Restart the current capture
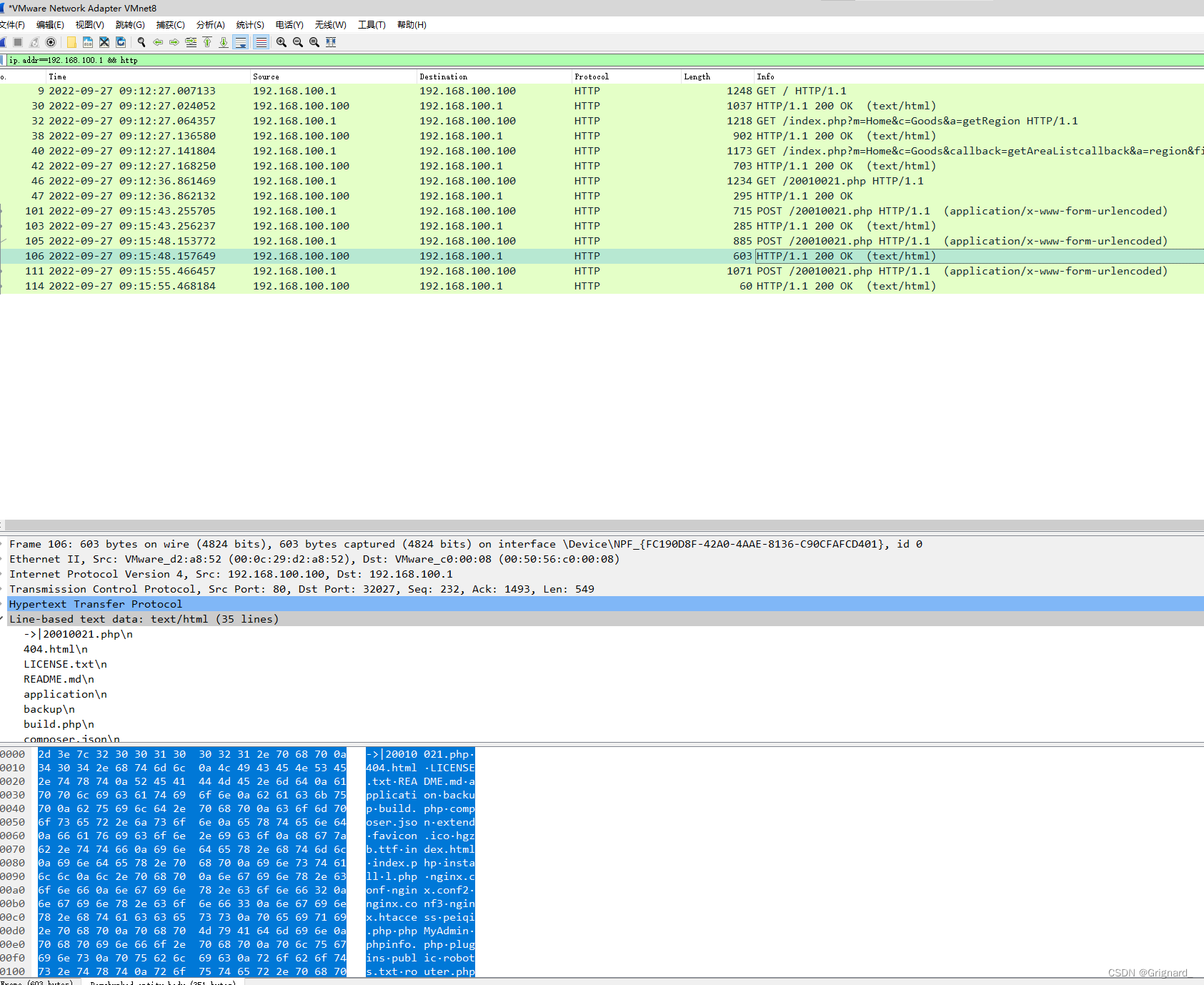The height and width of the screenshot is (985, 1204). (x=34, y=42)
